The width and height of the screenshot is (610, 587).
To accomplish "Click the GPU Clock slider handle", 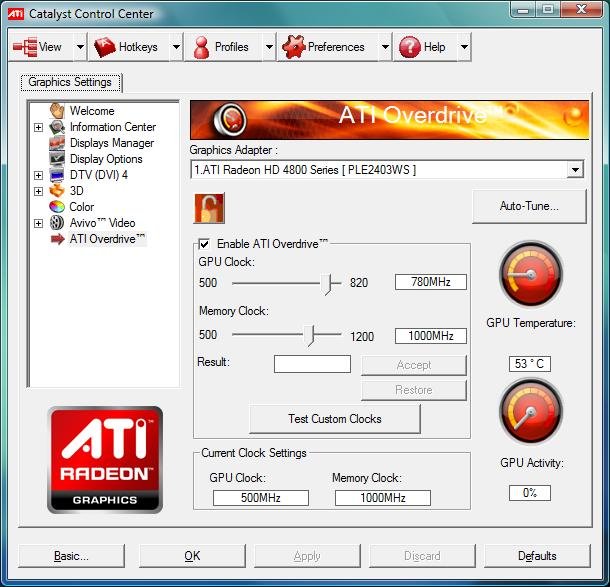I will click(x=327, y=284).
